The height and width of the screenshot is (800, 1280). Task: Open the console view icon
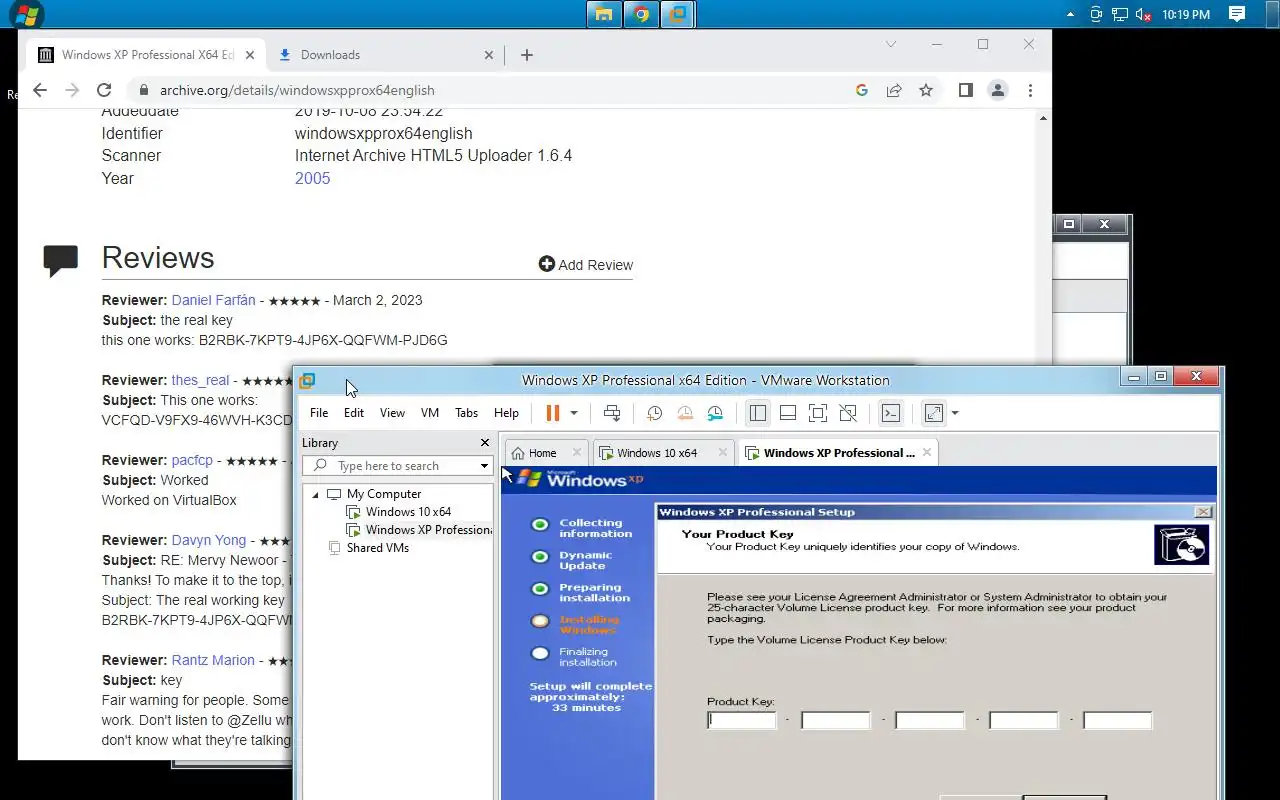click(890, 413)
